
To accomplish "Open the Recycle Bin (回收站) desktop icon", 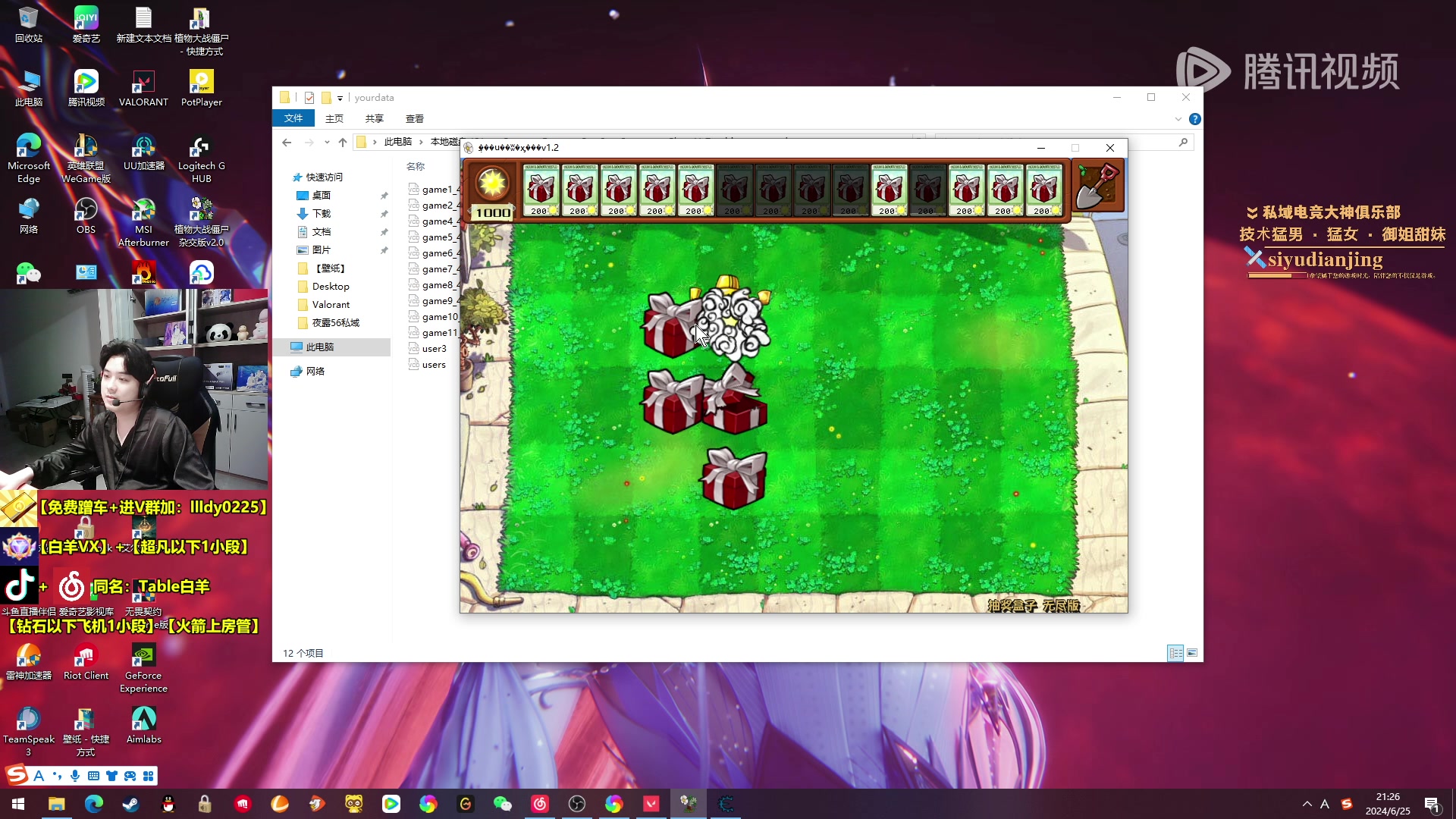I will coord(28,25).
